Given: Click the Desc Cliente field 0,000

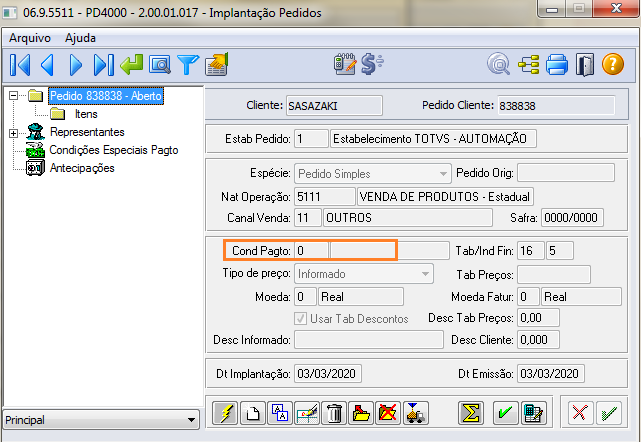Looking at the screenshot, I should click(x=538, y=340).
